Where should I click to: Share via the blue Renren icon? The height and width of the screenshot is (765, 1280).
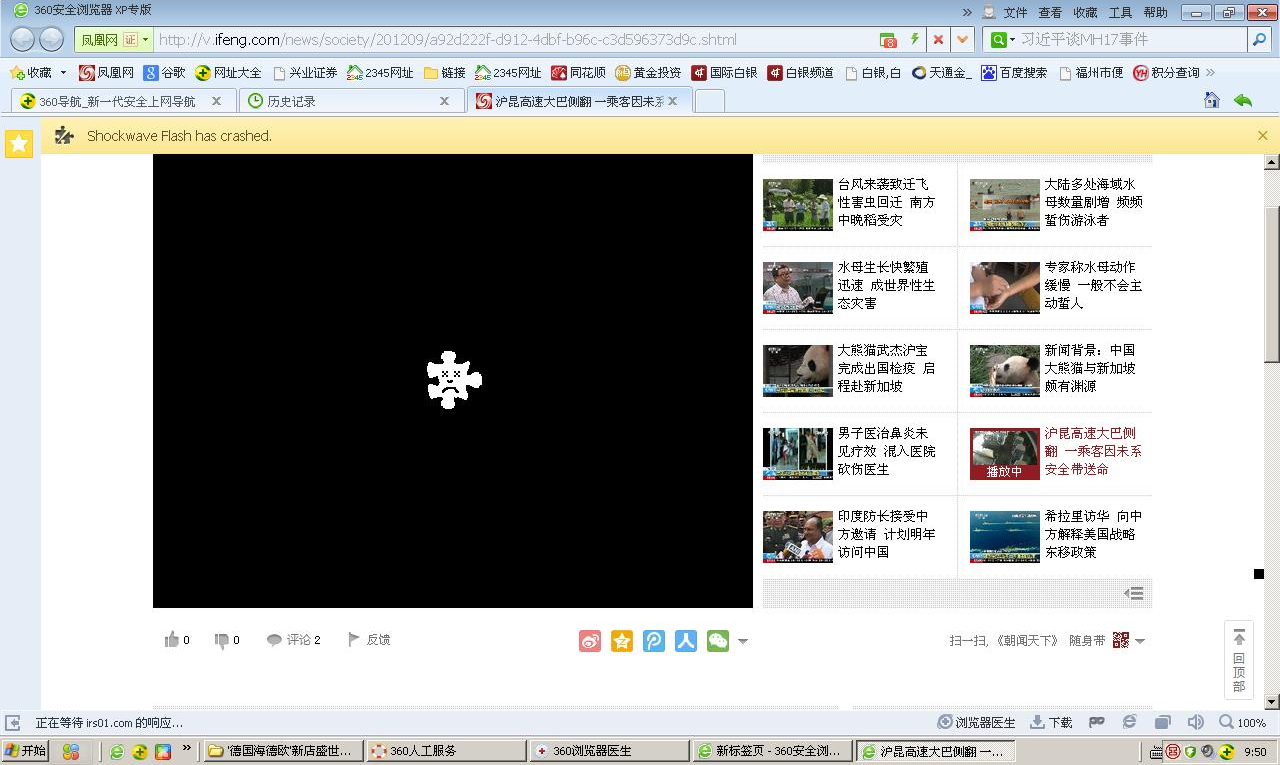pos(686,641)
